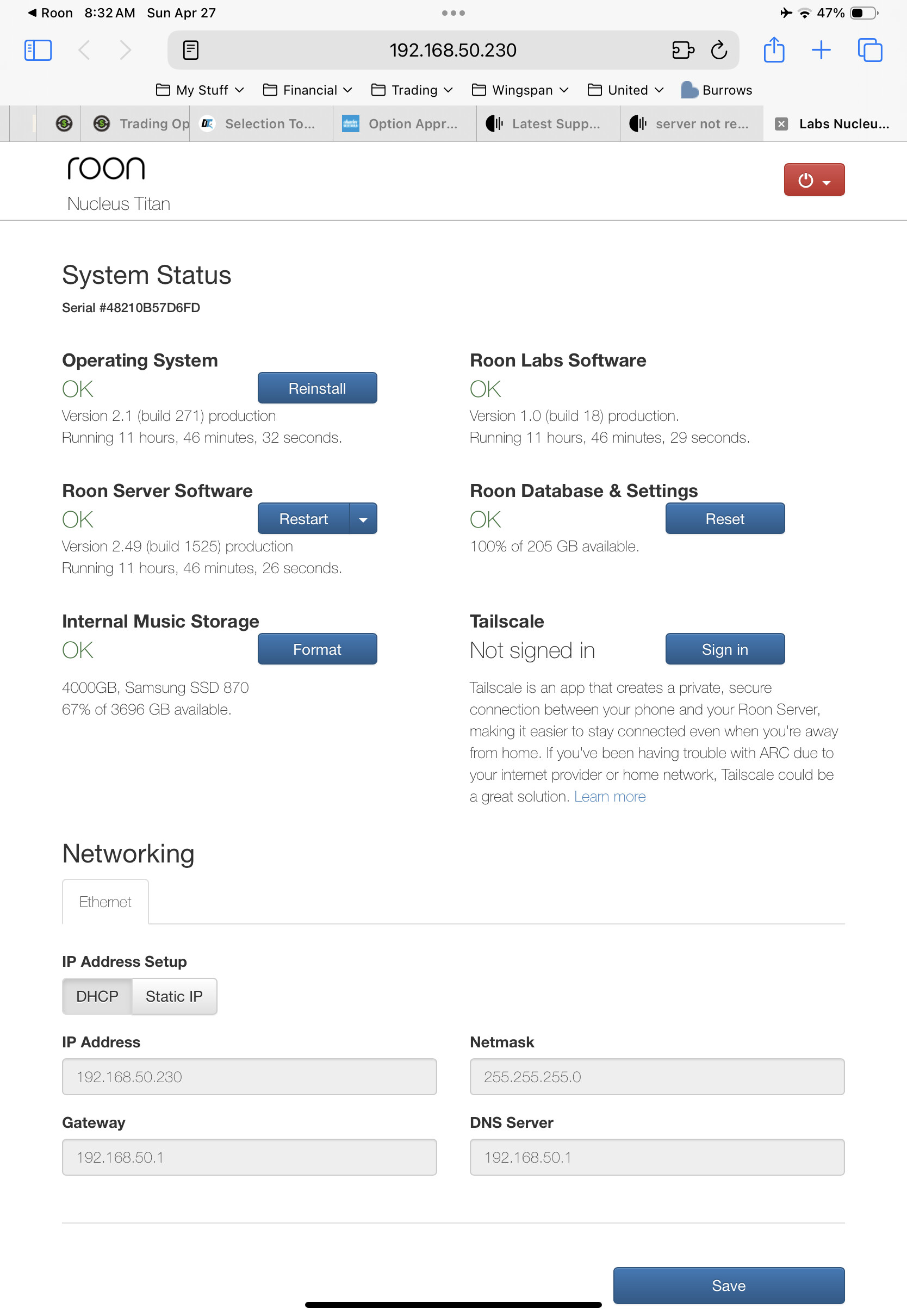Tap the battery indicator in status bar
The image size is (907, 1316).
(x=865, y=13)
